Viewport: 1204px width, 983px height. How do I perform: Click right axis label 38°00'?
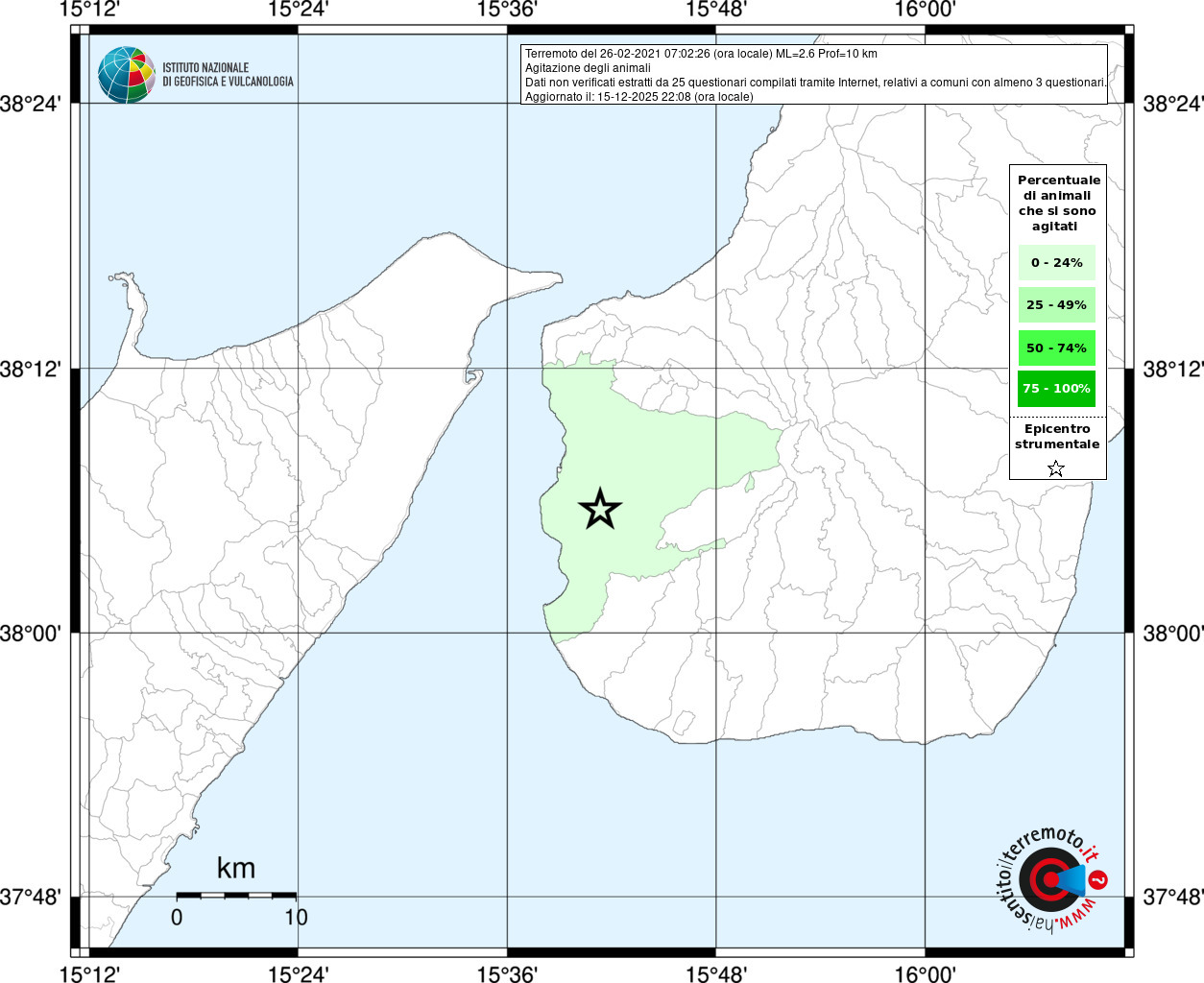[1172, 634]
